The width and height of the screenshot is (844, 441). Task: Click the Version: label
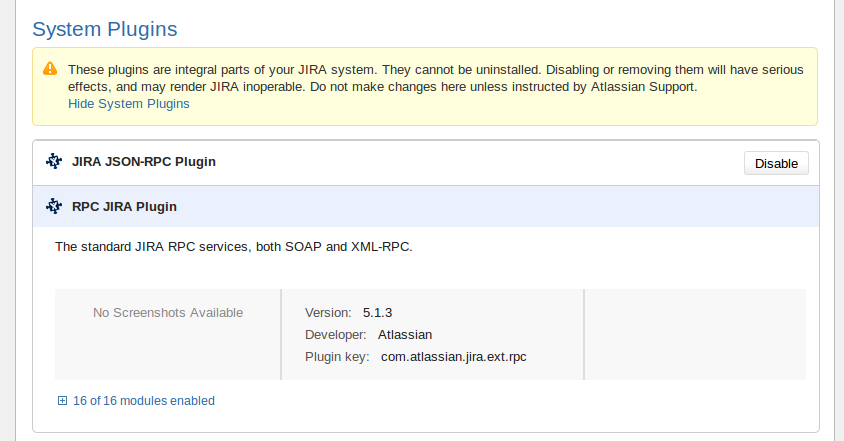(328, 312)
